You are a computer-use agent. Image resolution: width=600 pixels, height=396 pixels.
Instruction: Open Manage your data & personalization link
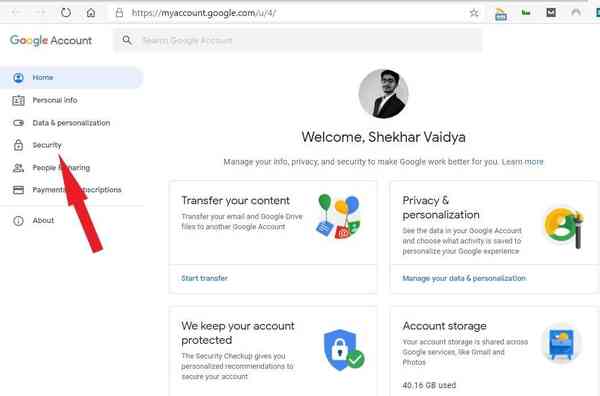click(x=464, y=278)
